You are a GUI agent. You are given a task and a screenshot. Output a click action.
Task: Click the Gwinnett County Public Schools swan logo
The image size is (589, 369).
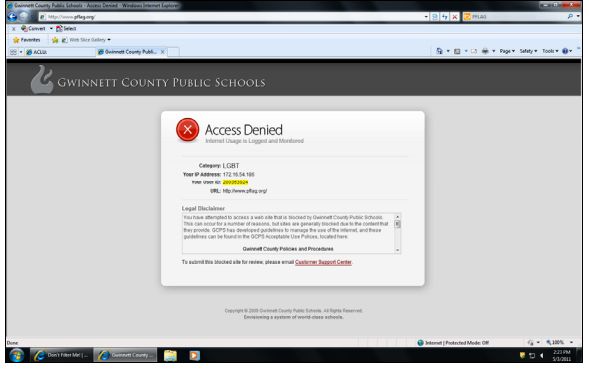(41, 79)
